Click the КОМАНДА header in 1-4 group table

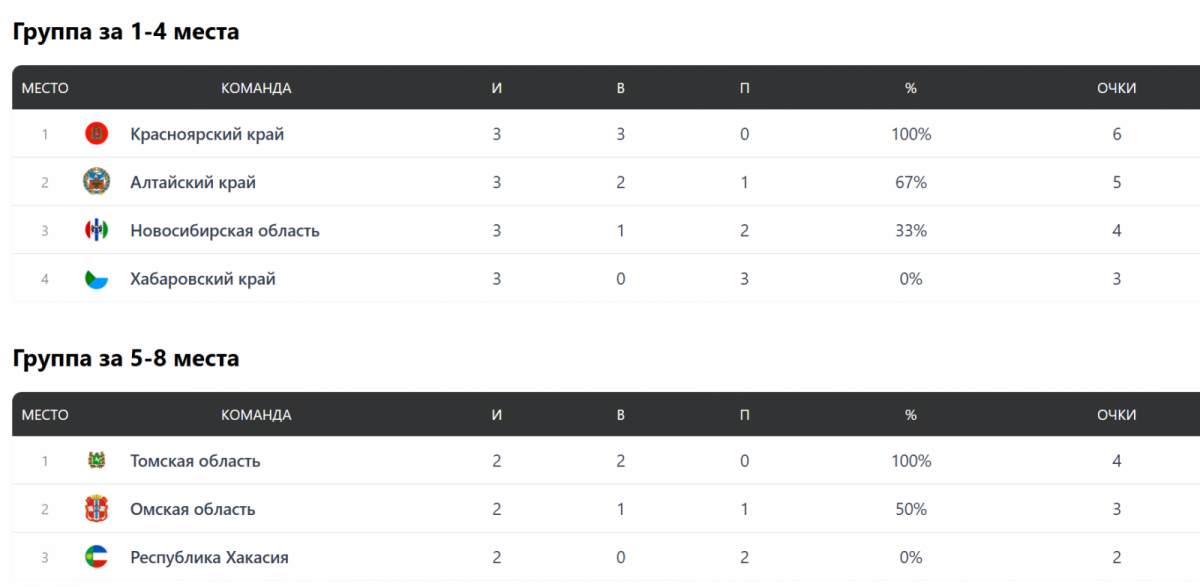tap(256, 88)
